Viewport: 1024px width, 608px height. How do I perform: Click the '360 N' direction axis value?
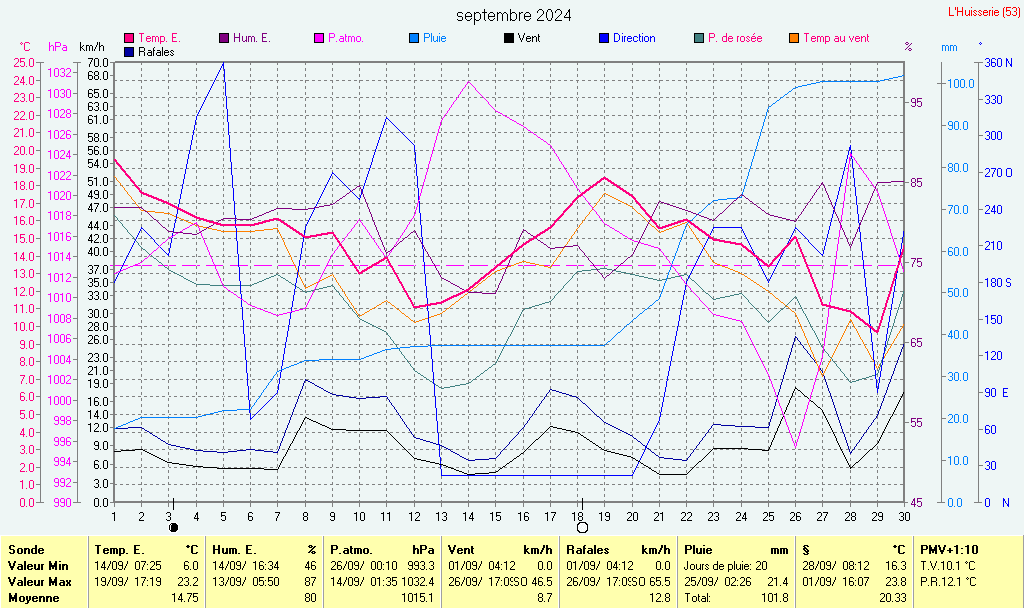pyautogui.click(x=999, y=63)
